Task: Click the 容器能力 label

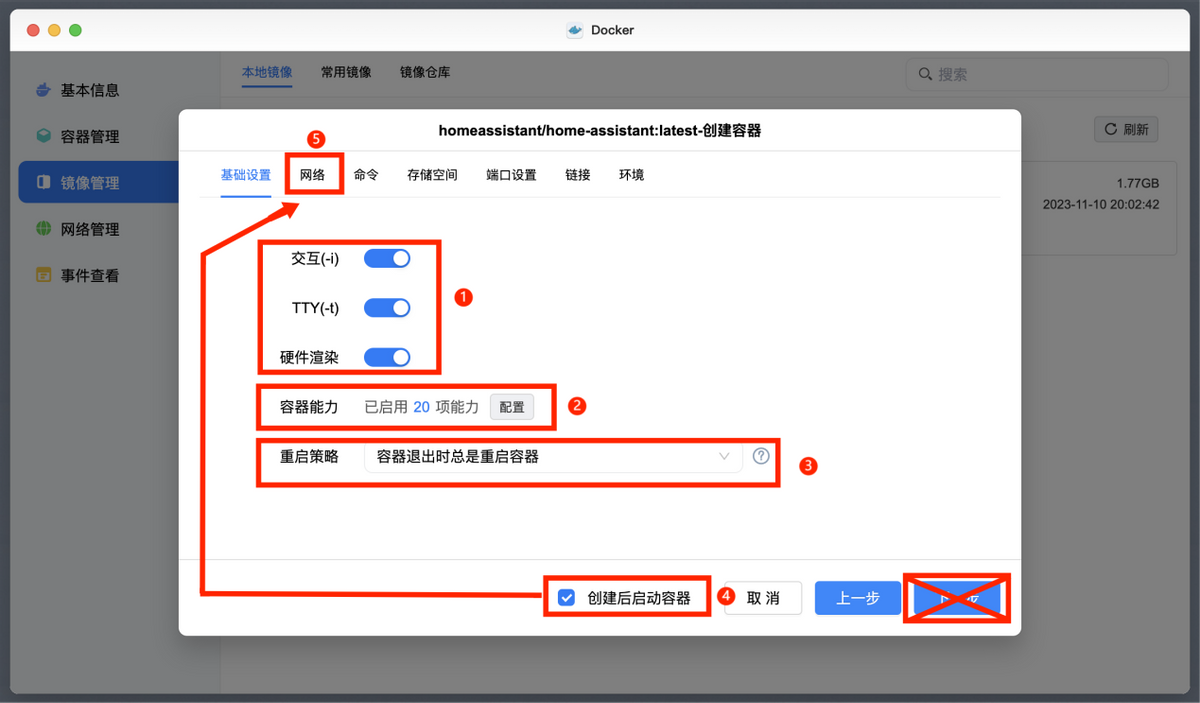Action: (309, 408)
